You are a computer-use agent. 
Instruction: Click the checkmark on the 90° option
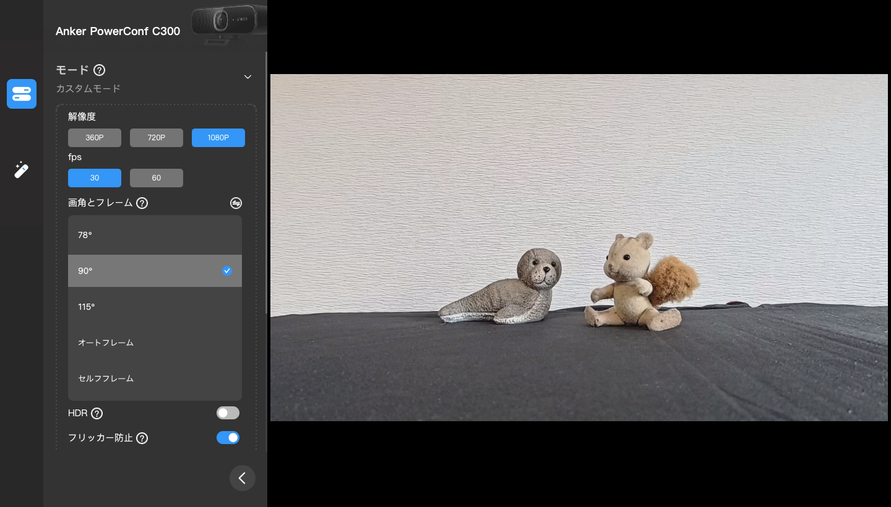tap(227, 271)
